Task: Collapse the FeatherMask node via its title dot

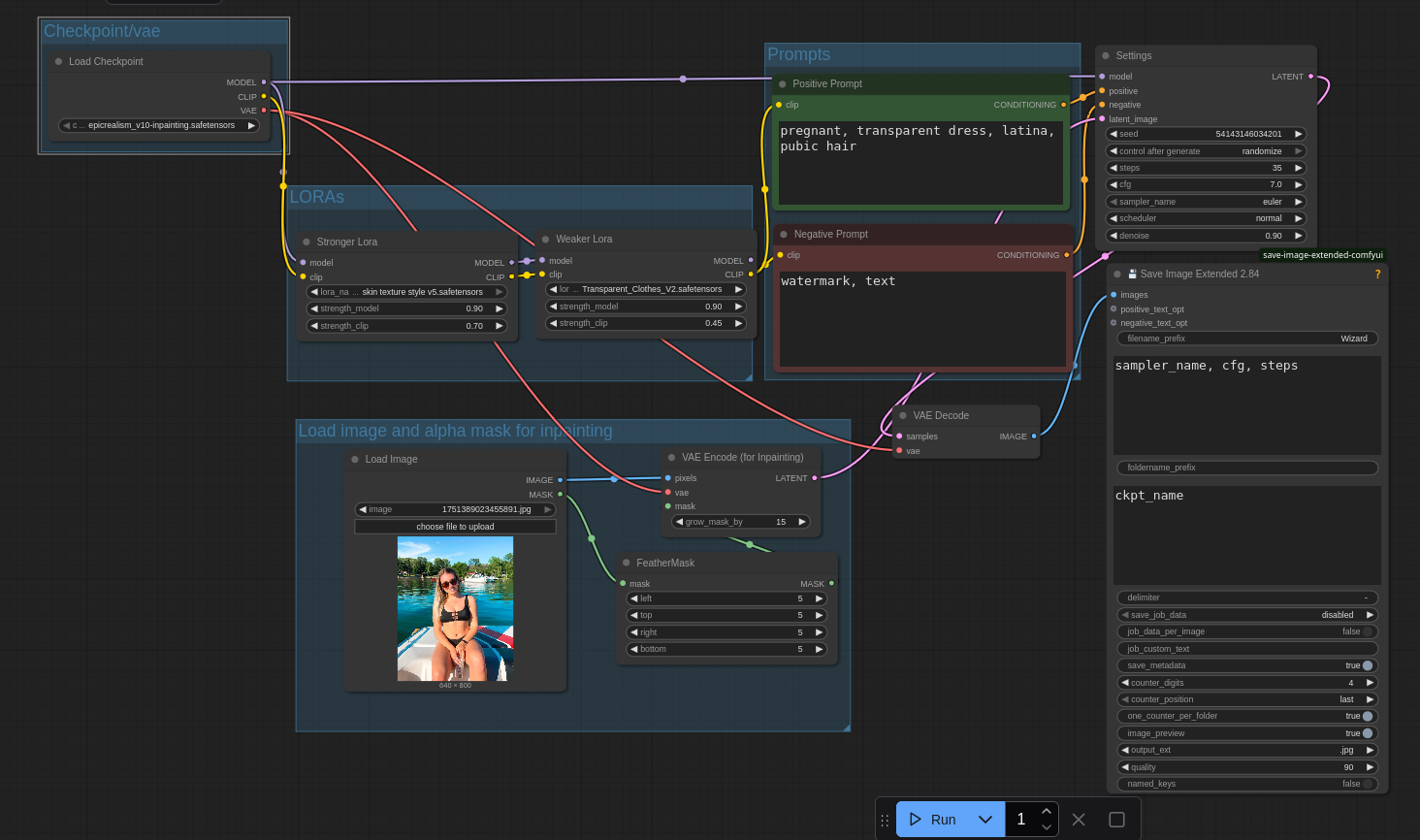Action: [627, 563]
